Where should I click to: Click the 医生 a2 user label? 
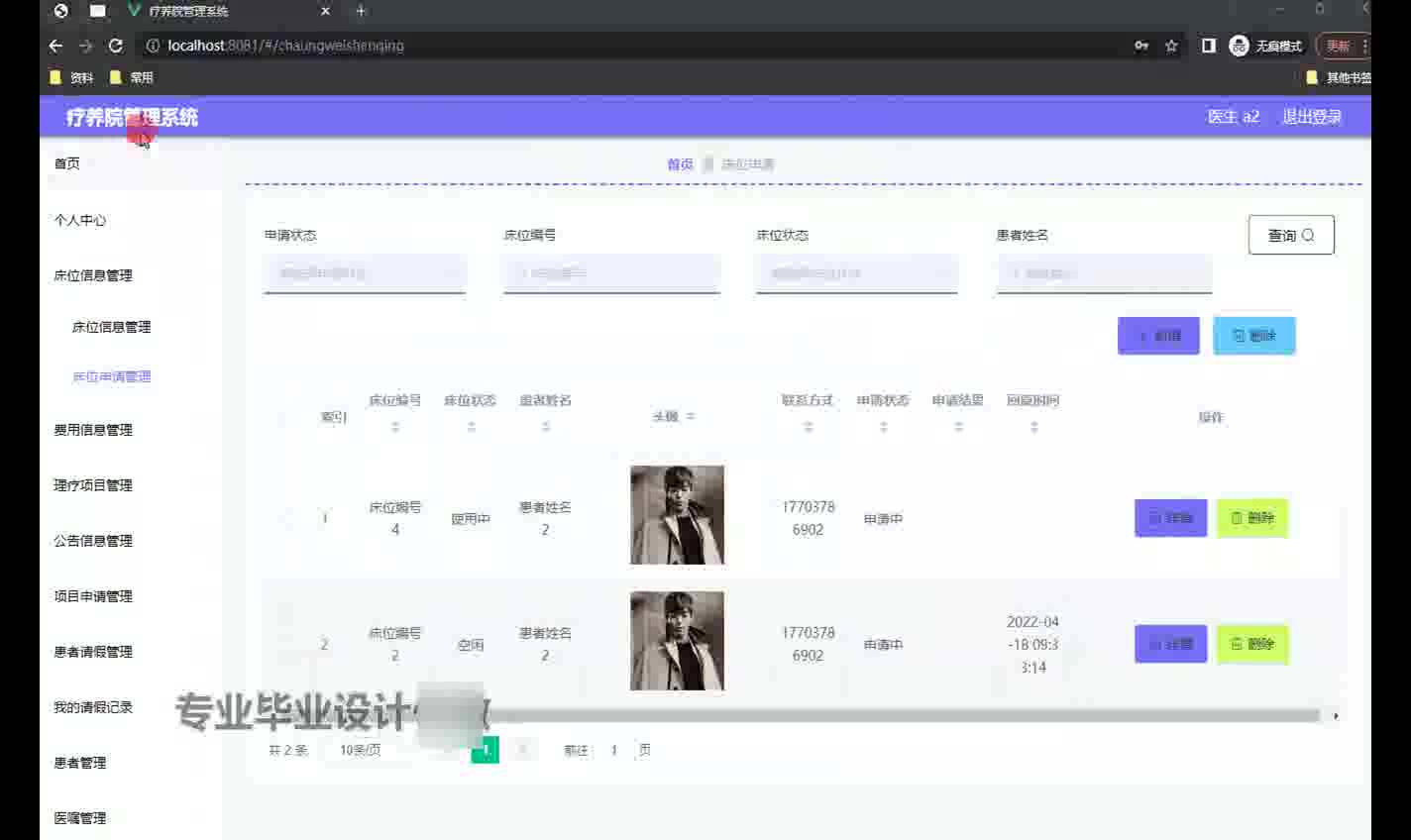pos(1233,117)
